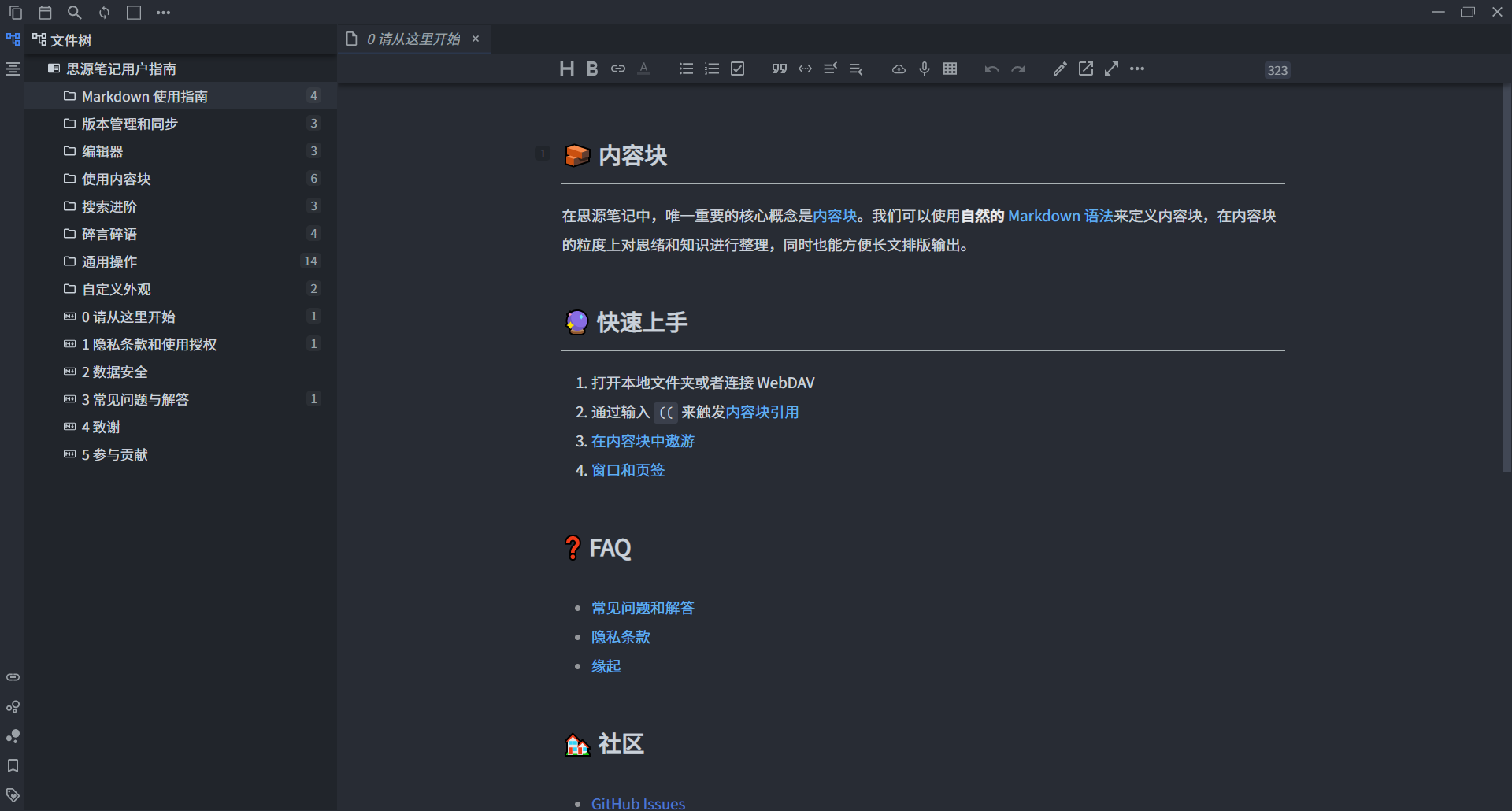Click the sync arrows icon in the top bar
The height and width of the screenshot is (811, 1512).
104,13
